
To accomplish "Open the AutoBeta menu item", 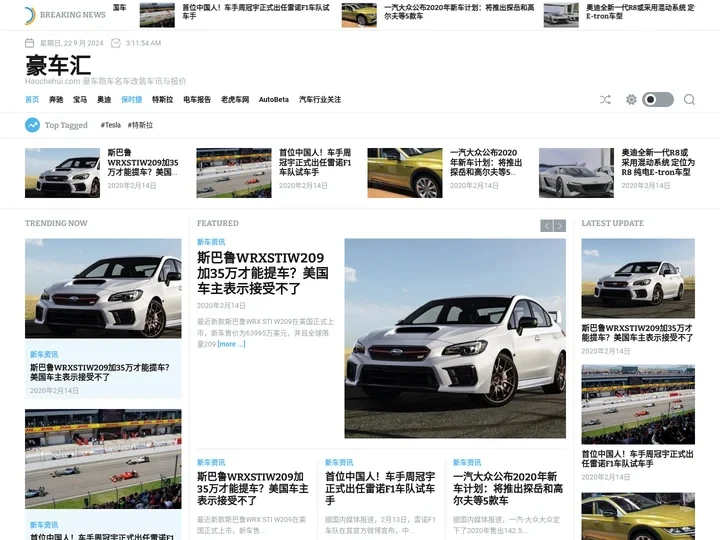I will pos(274,99).
